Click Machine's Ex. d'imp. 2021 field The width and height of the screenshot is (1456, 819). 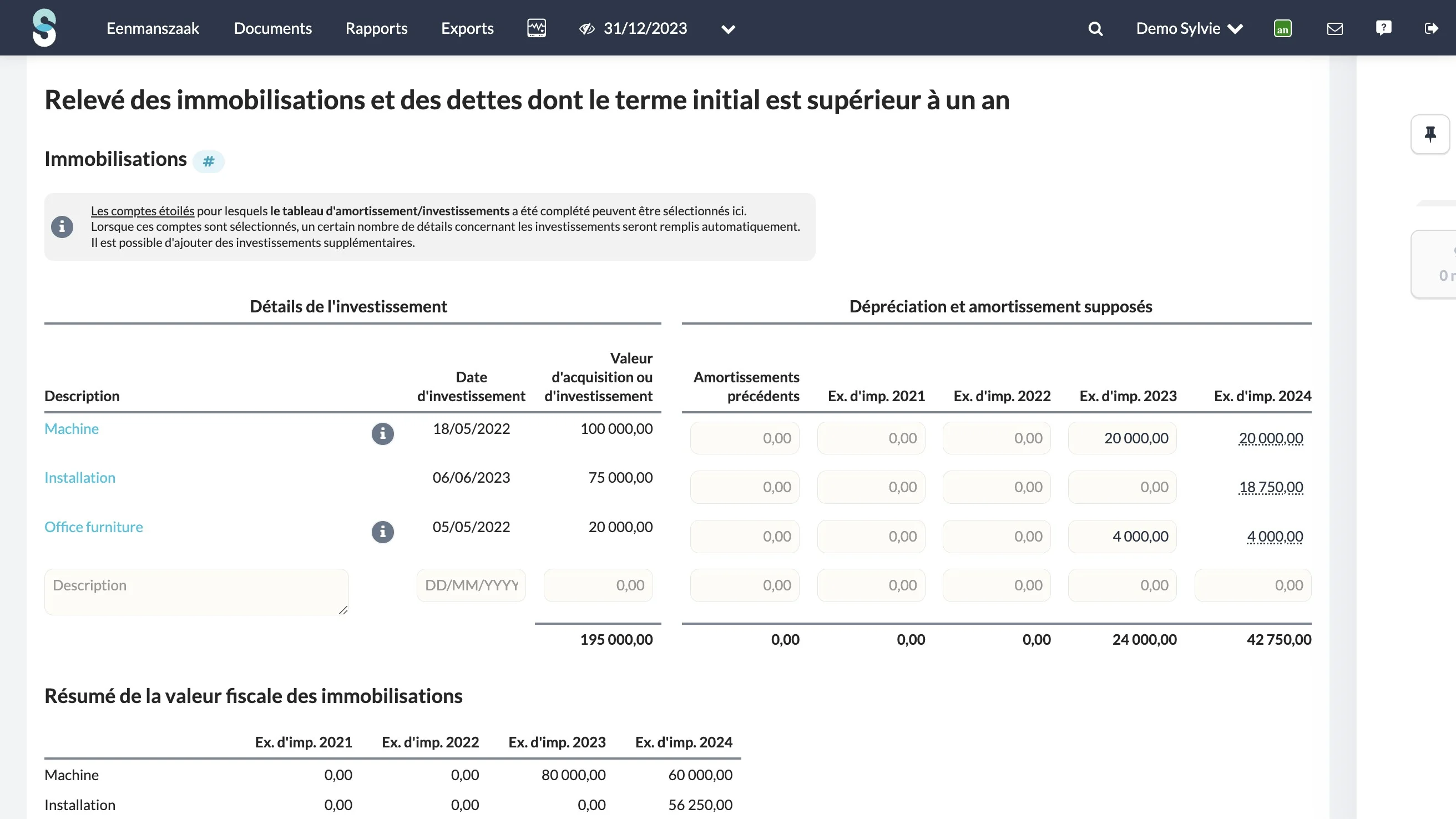(x=871, y=438)
